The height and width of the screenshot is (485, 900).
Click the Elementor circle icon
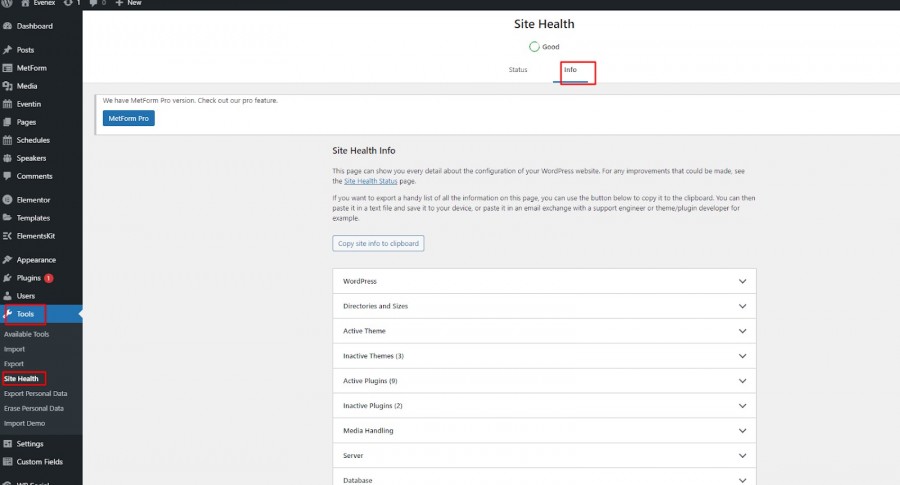[x=7, y=200]
